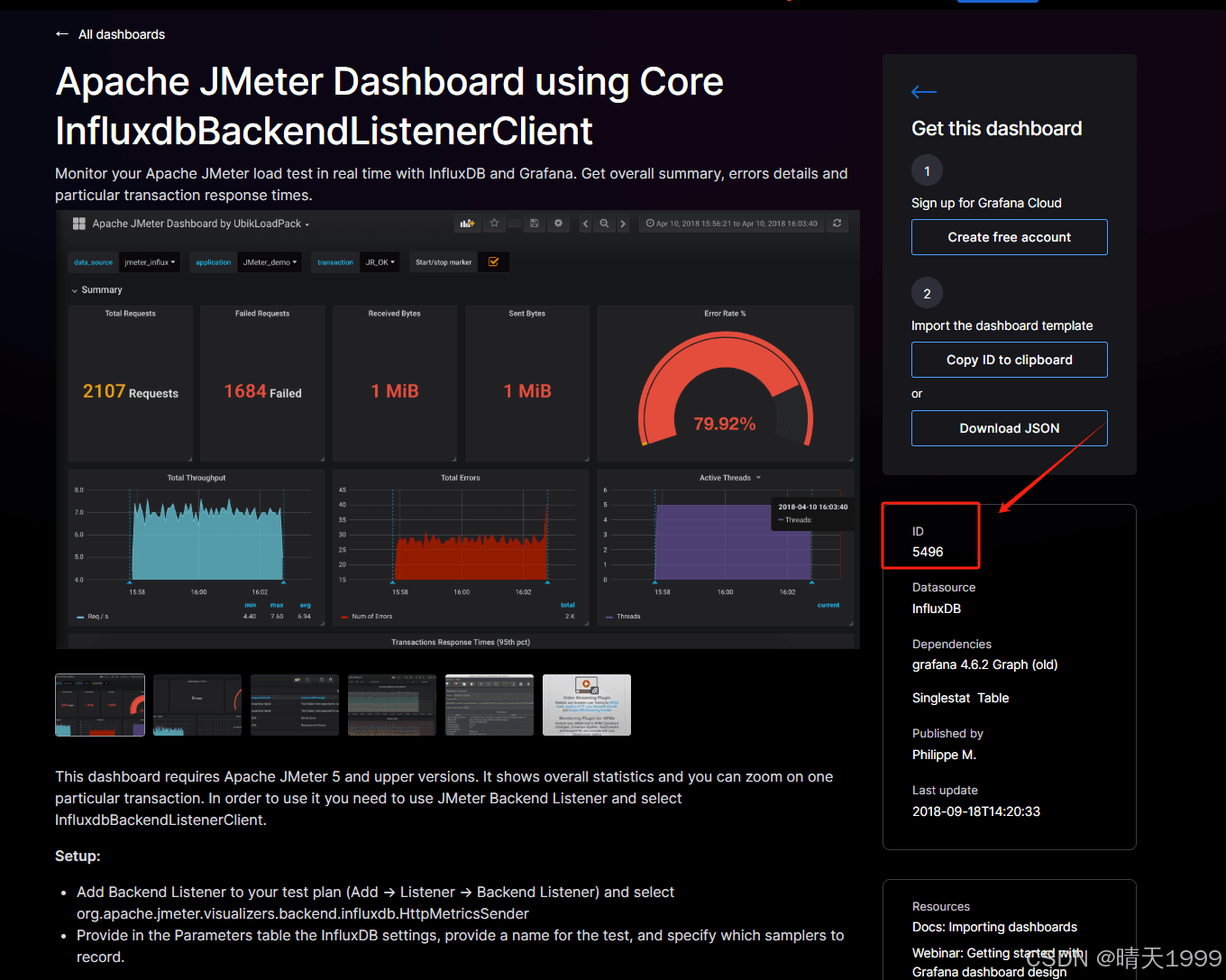Click the 79.92% gauge reading
This screenshot has height=980, width=1226.
click(725, 424)
